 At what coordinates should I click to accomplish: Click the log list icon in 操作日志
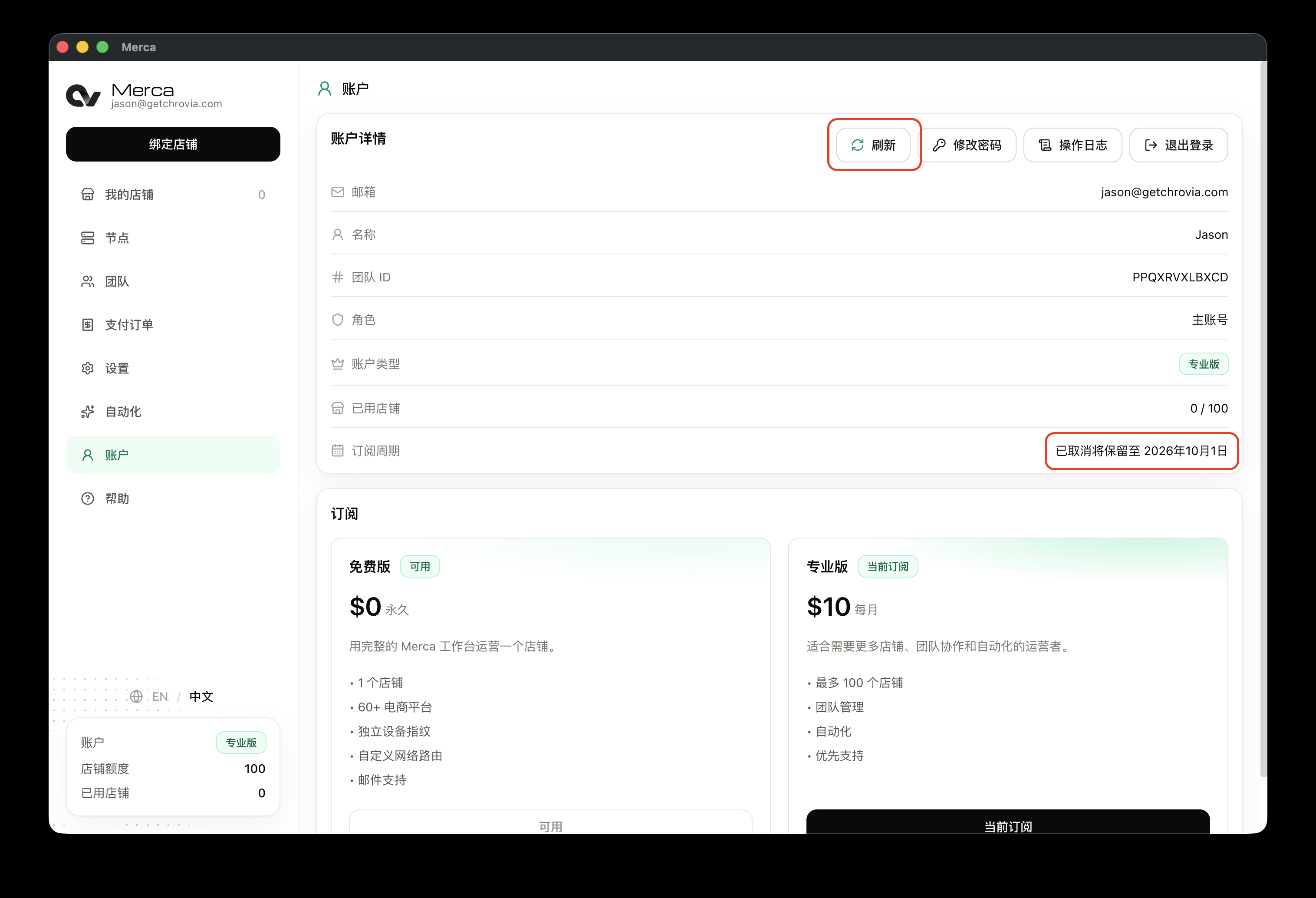click(1045, 145)
